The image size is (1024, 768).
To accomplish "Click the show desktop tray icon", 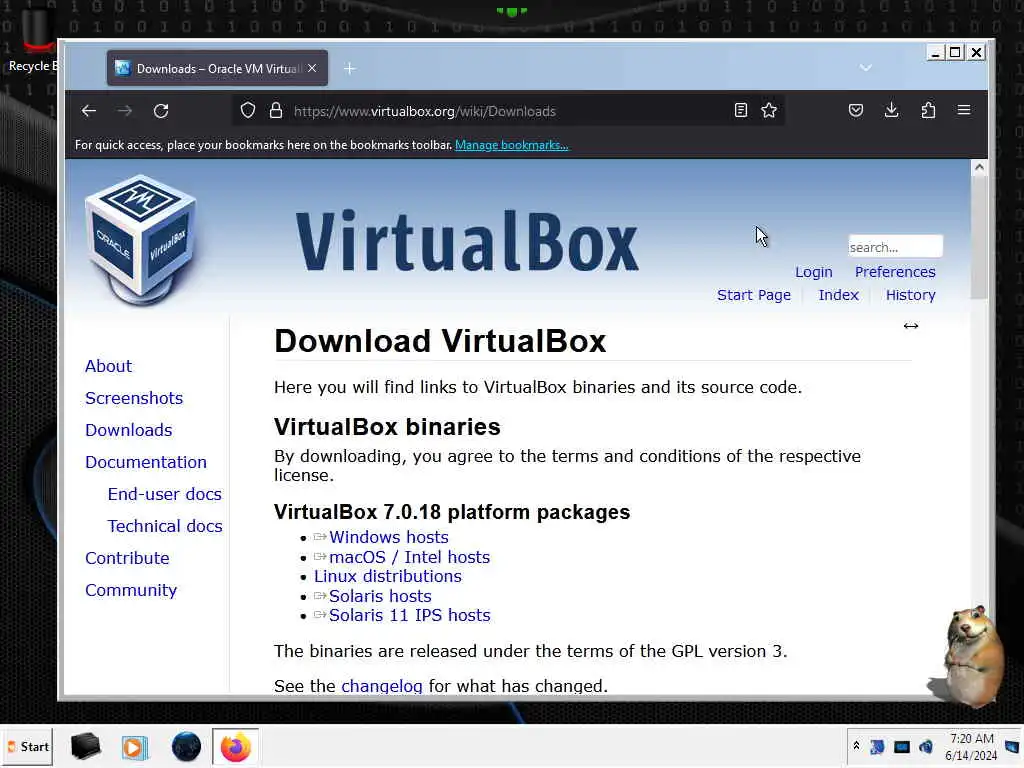I will (x=1012, y=747).
